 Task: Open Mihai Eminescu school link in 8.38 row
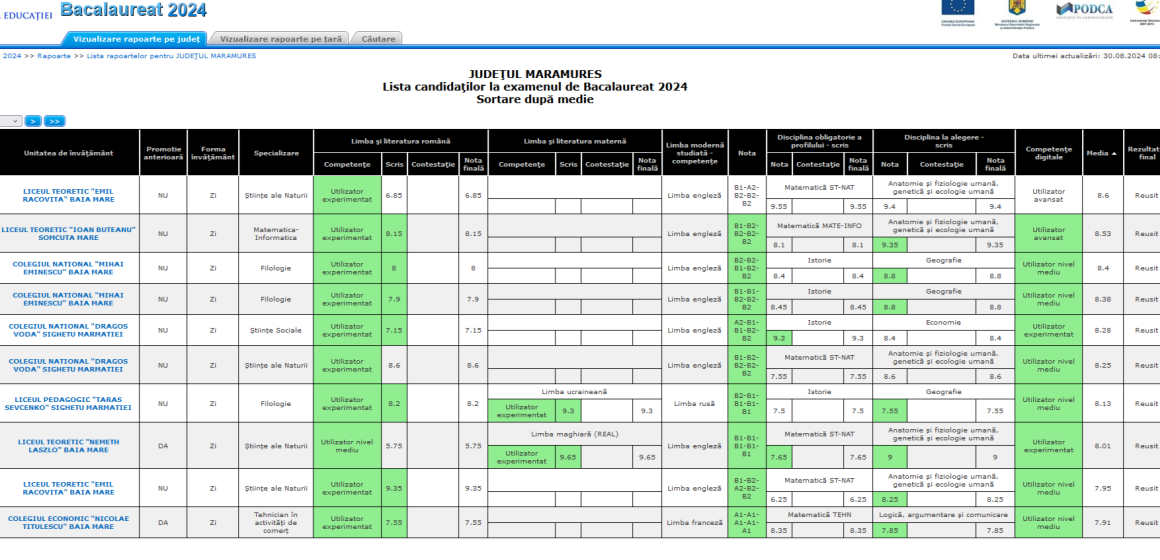click(x=68, y=299)
